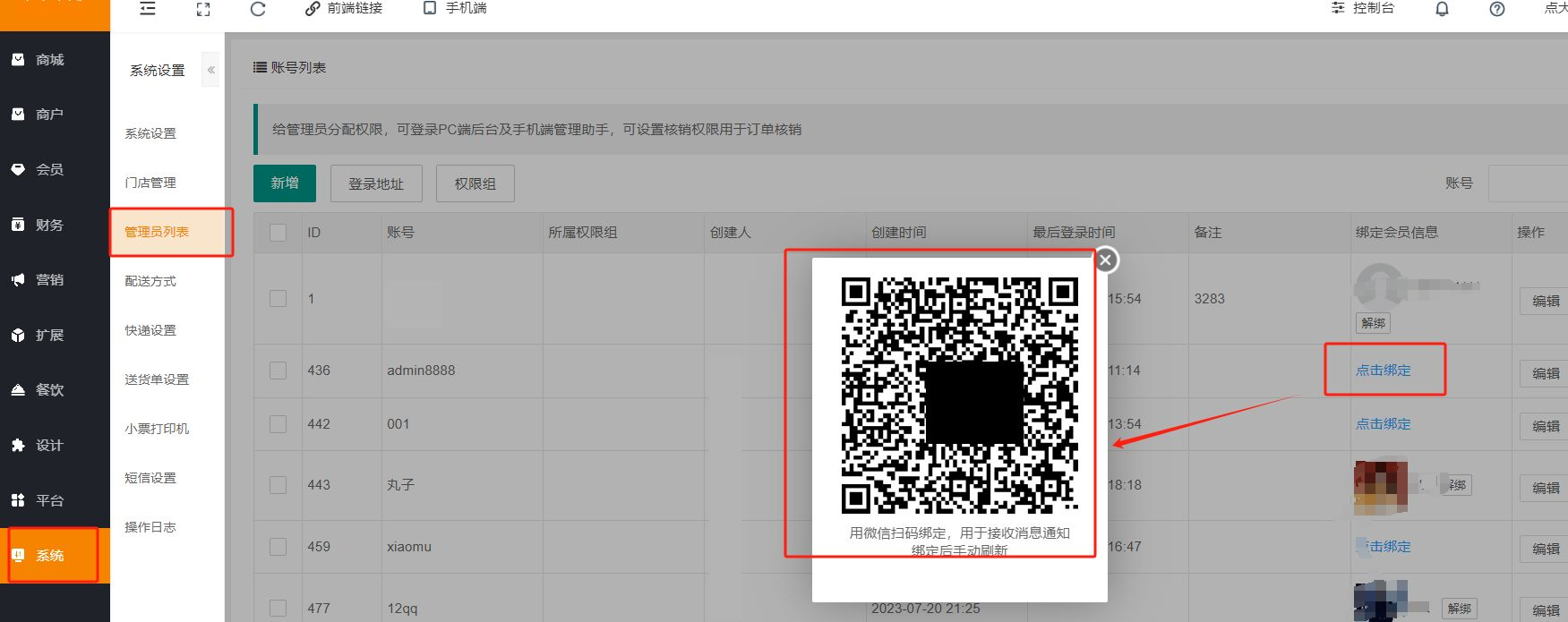Click the 权限组 button
The width and height of the screenshot is (1568, 622).
475,183
